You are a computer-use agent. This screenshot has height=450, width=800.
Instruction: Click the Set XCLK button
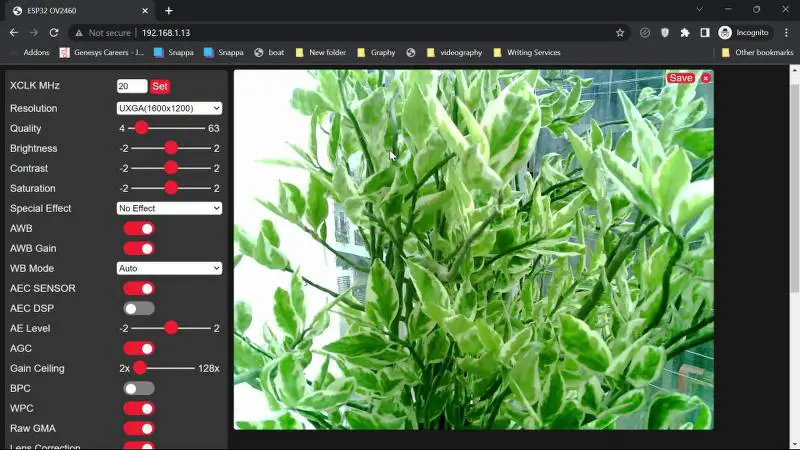pos(160,86)
